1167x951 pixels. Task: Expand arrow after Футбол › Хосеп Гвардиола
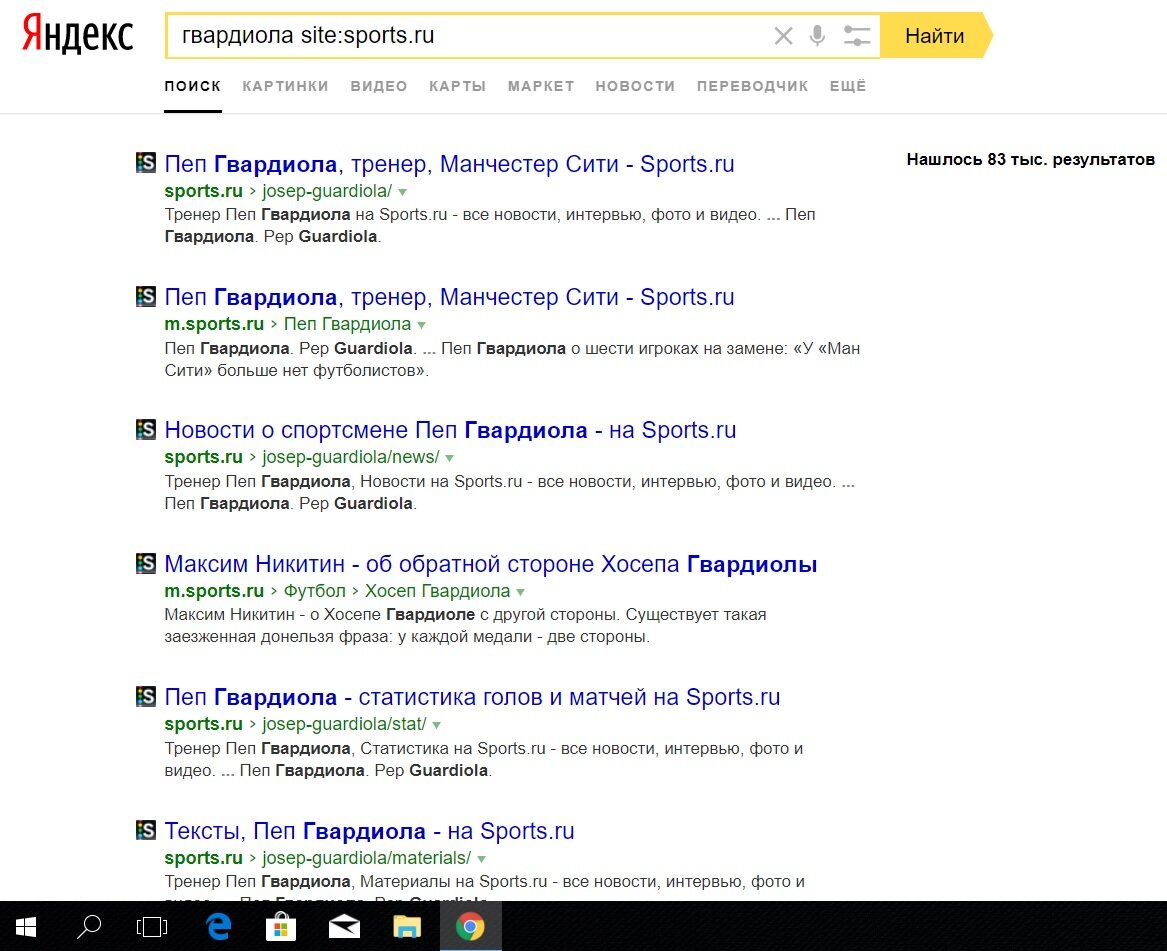pos(521,592)
